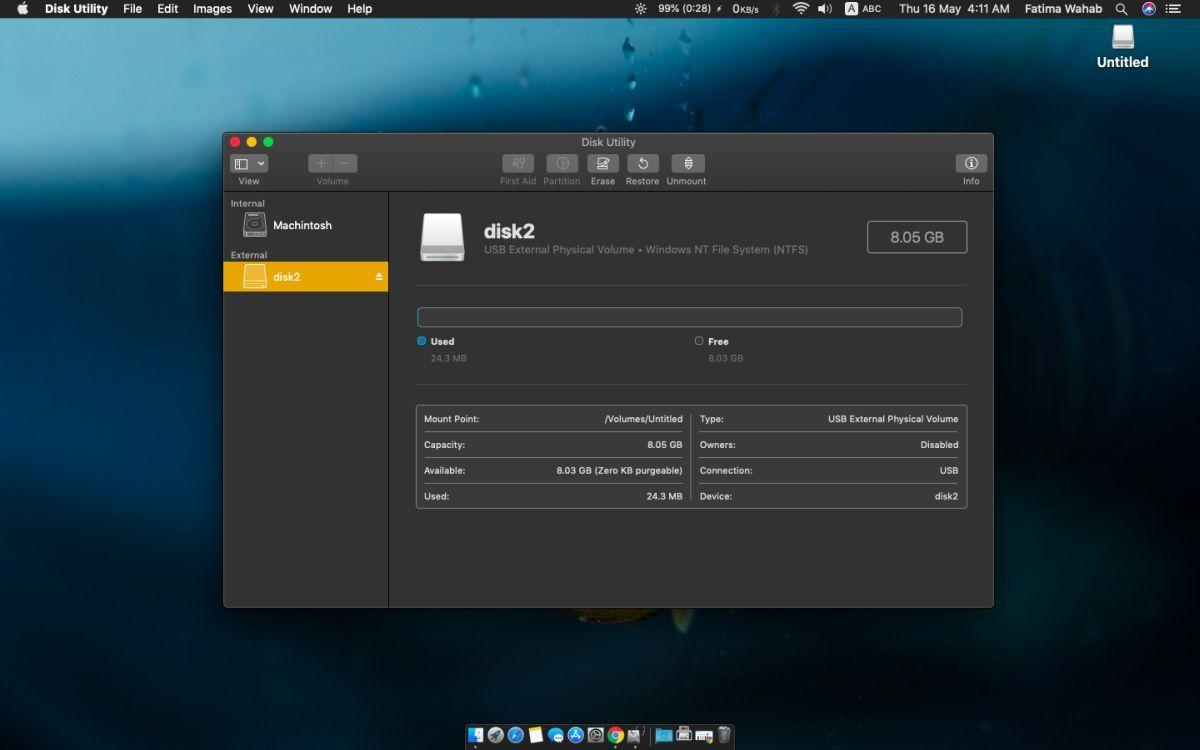Image resolution: width=1200 pixels, height=750 pixels.
Task: Open the Info panel icon
Action: tap(971, 163)
